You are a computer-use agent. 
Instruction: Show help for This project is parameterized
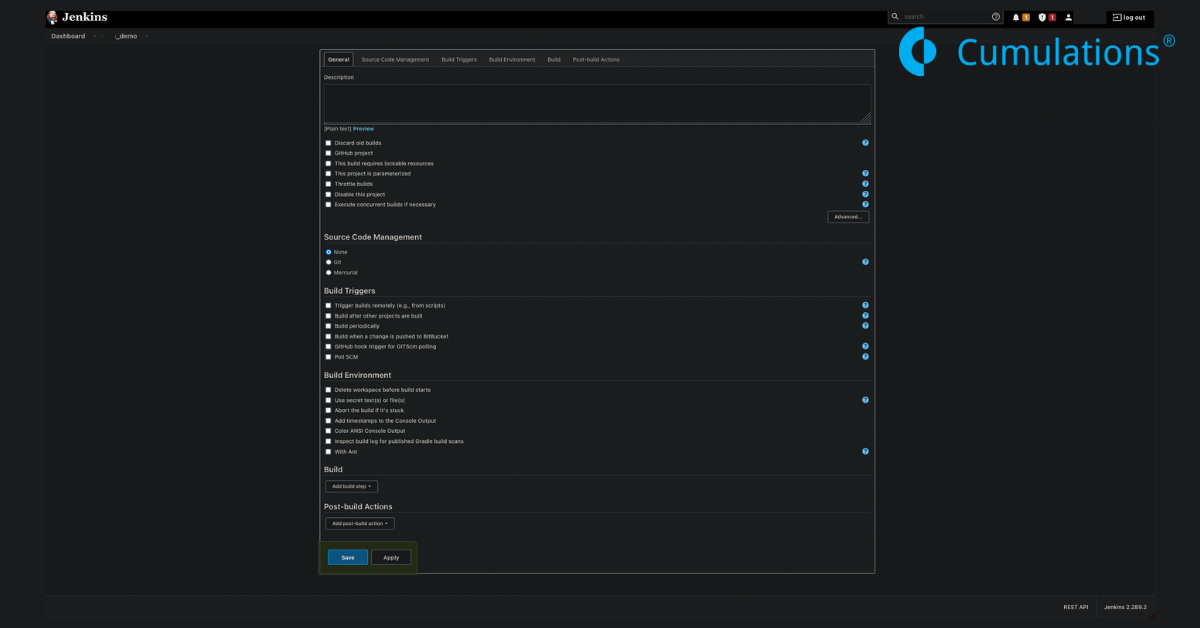[865, 173]
